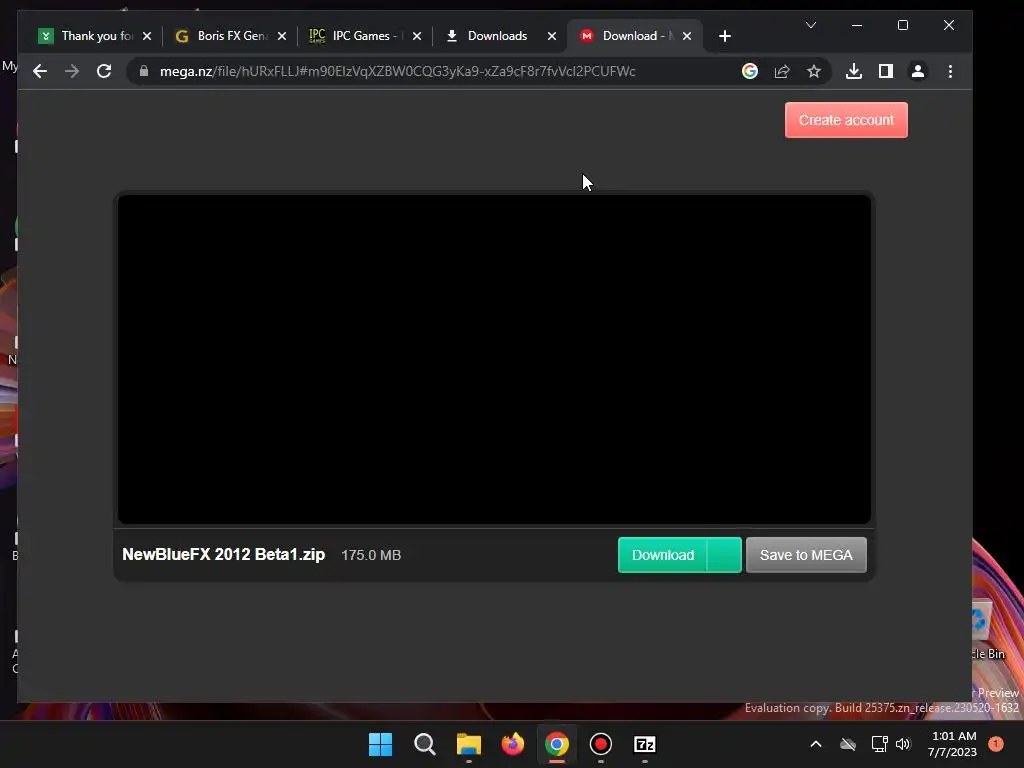Open Chrome three-dot menu
1024x768 pixels.
tap(950, 71)
